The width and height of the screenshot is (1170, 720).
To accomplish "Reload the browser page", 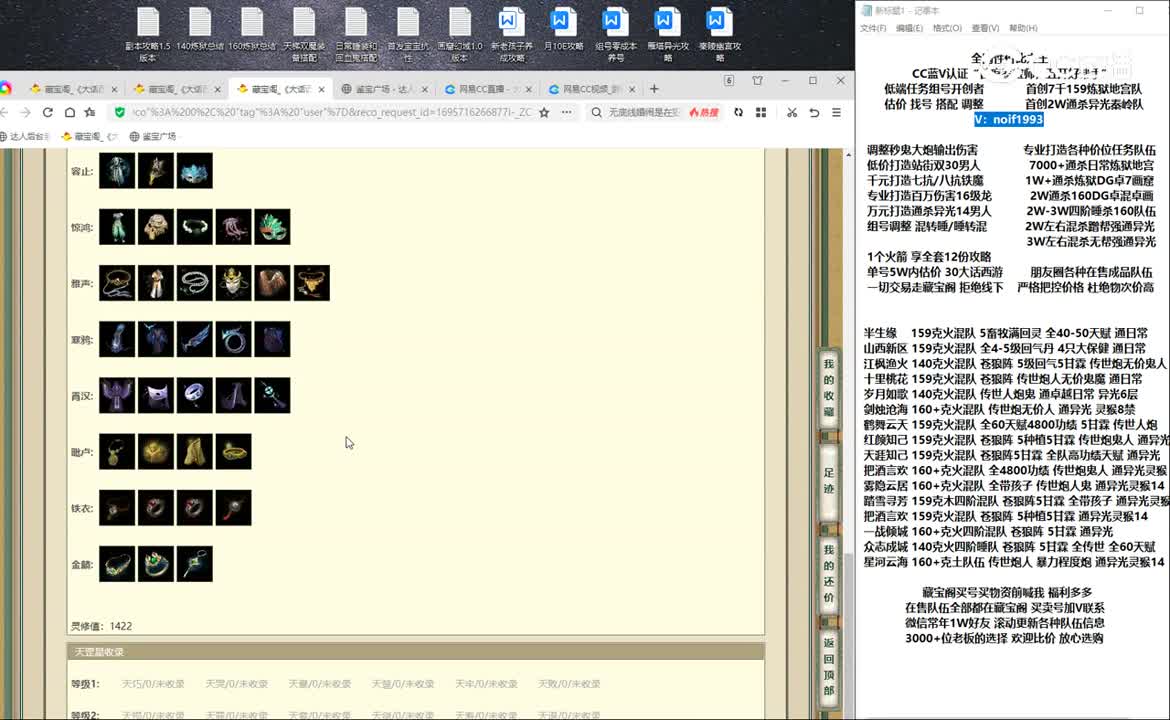I will (x=48, y=112).
